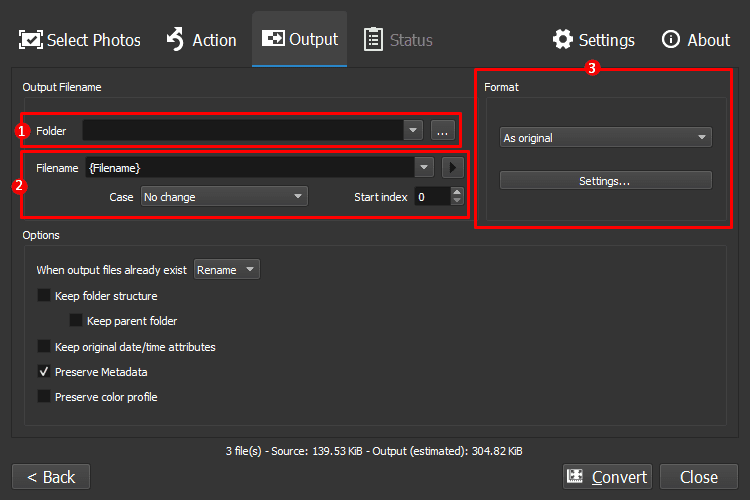Click the About info circle icon
Image resolution: width=750 pixels, height=500 pixels.
(x=671, y=39)
